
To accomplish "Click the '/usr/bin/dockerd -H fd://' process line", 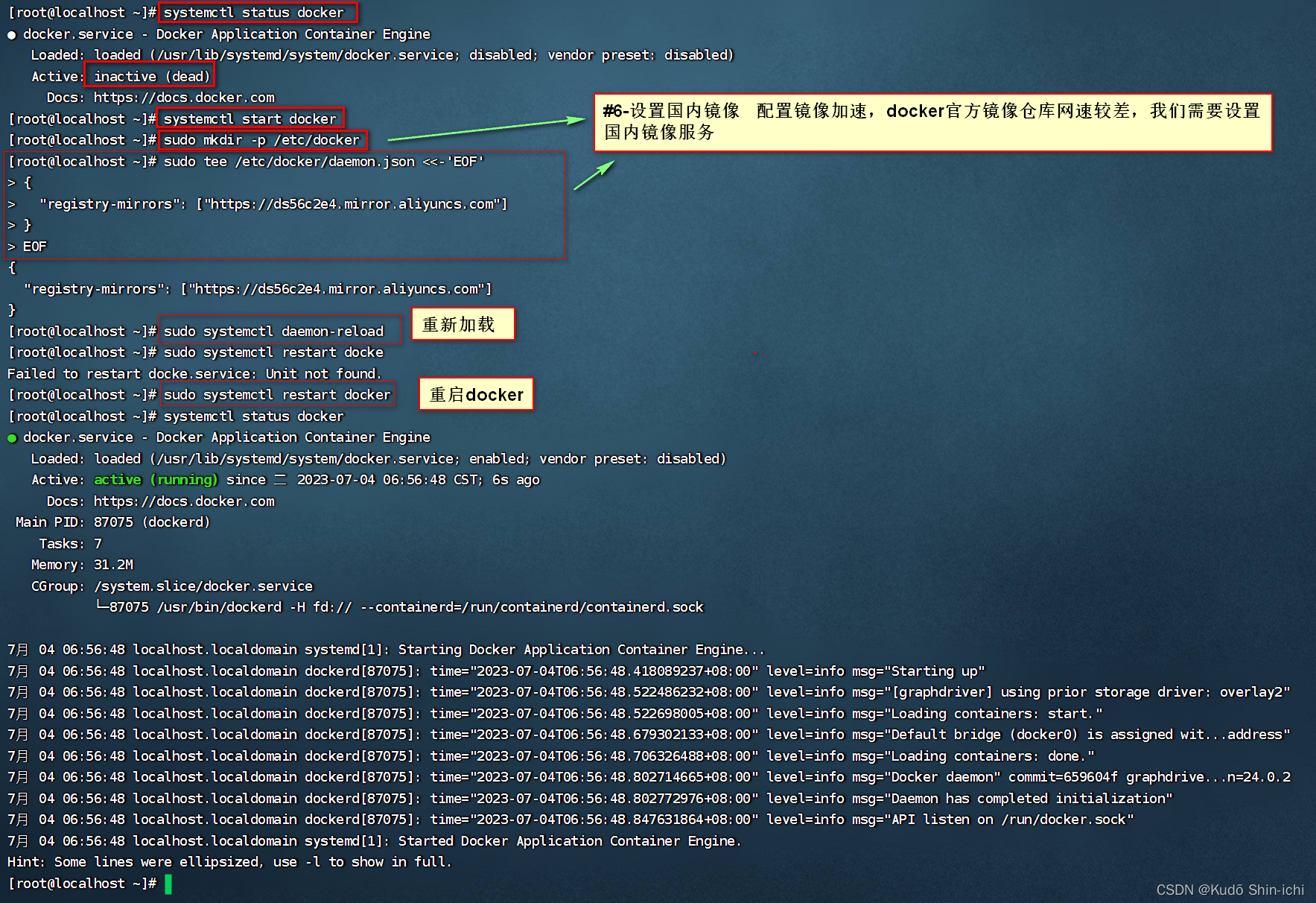I will [400, 606].
